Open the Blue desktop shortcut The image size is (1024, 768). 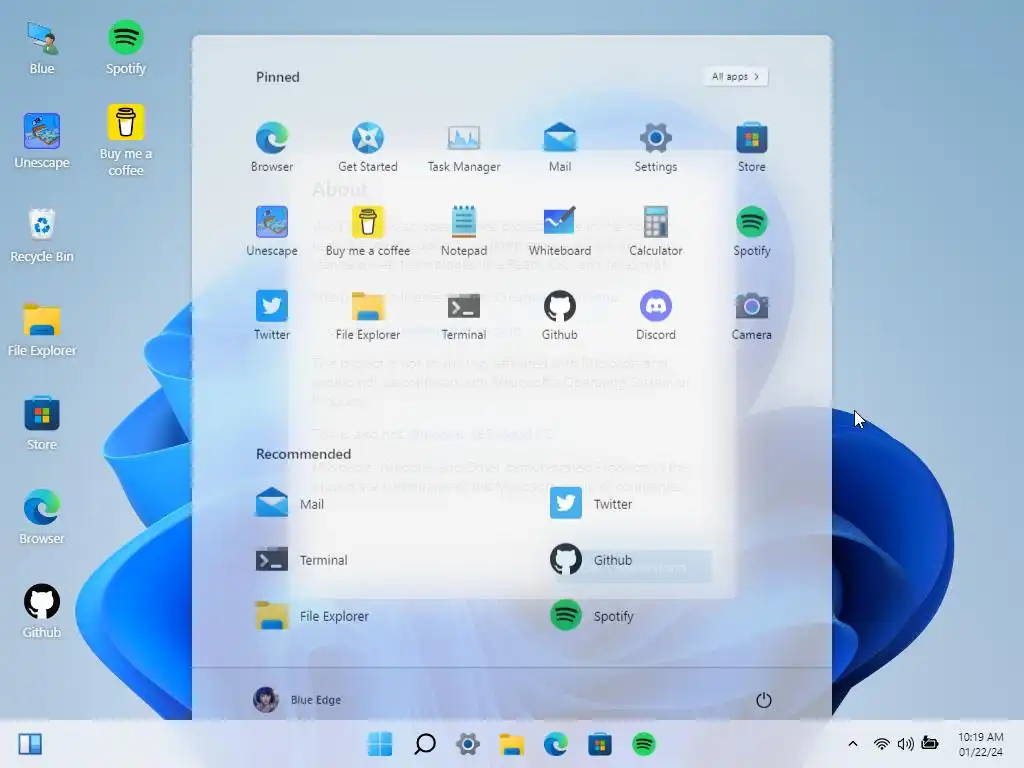point(42,48)
